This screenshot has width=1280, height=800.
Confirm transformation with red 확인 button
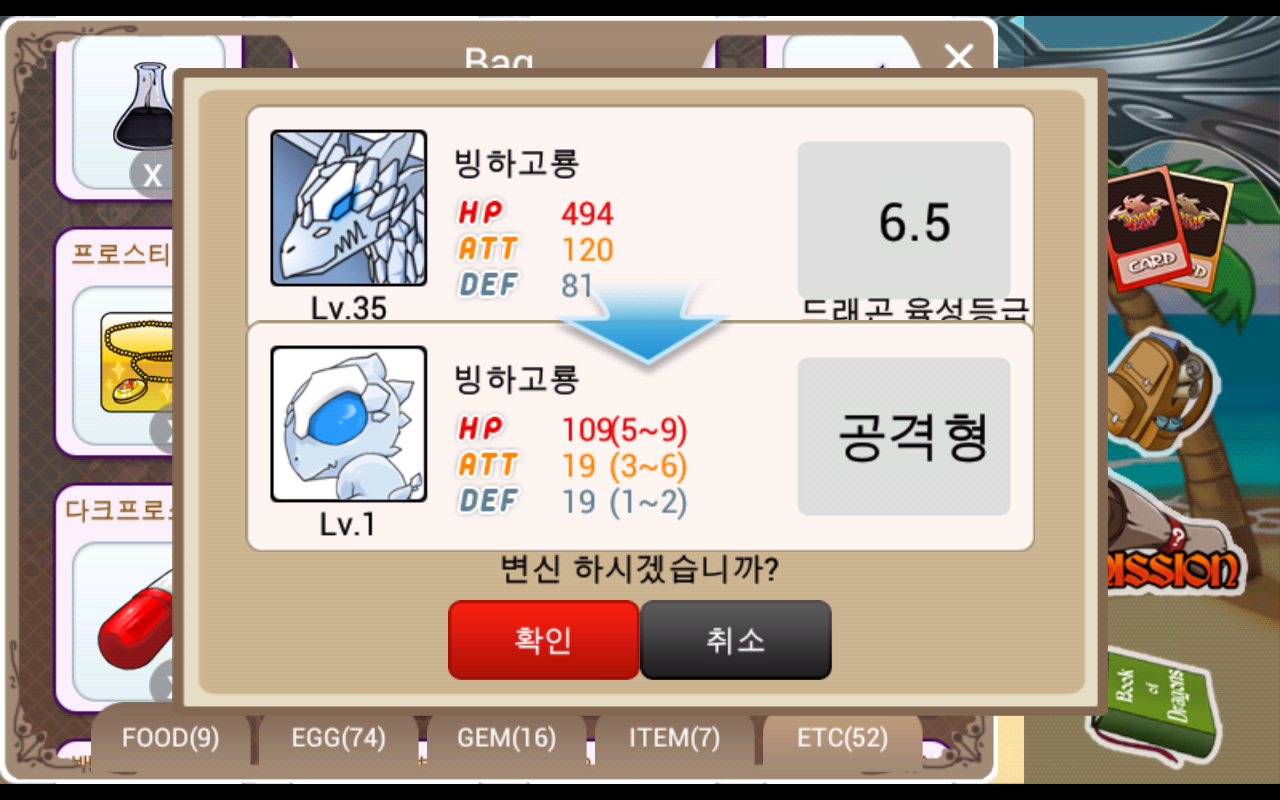pos(543,640)
